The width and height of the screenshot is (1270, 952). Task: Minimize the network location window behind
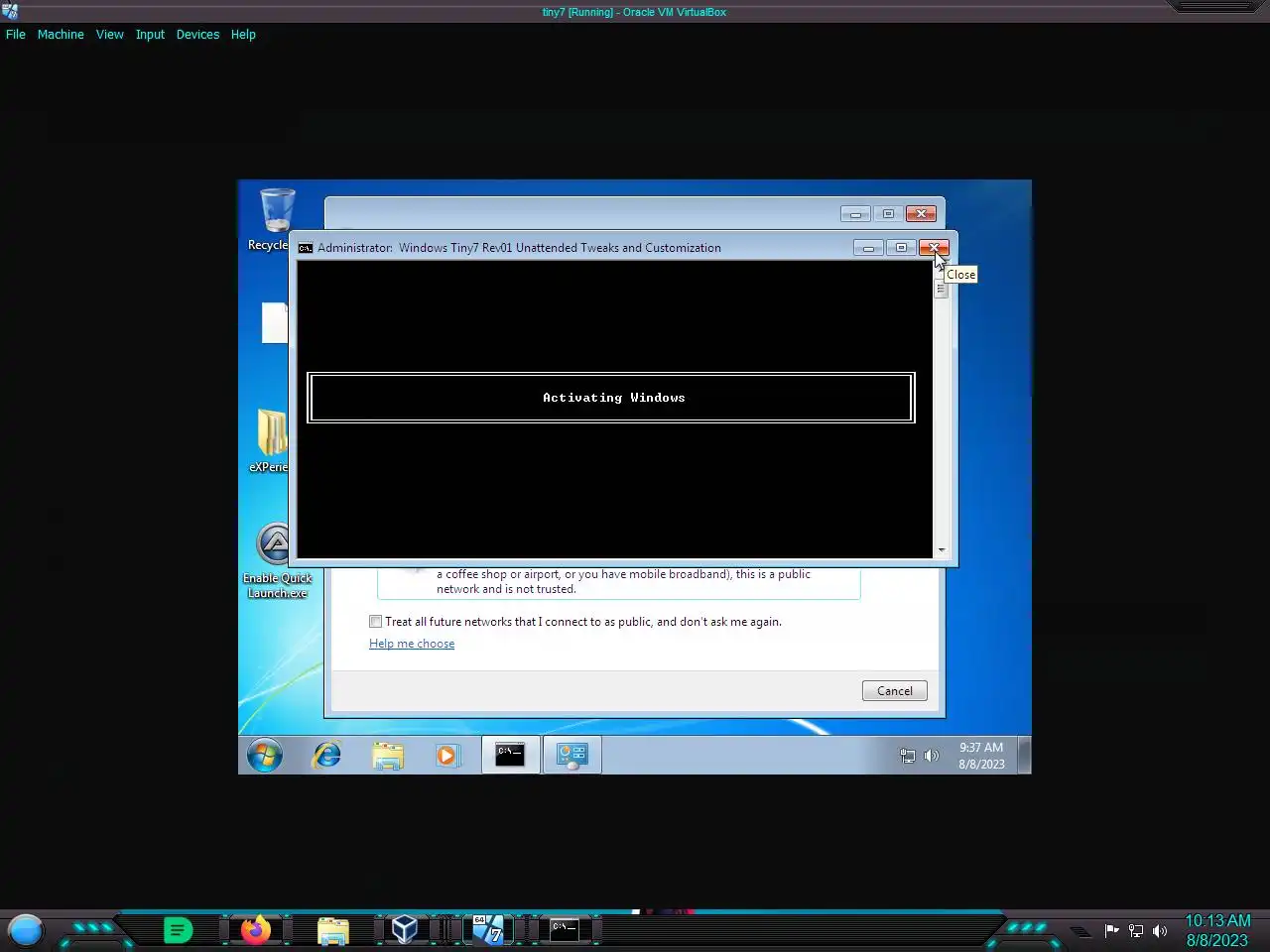[855, 214]
